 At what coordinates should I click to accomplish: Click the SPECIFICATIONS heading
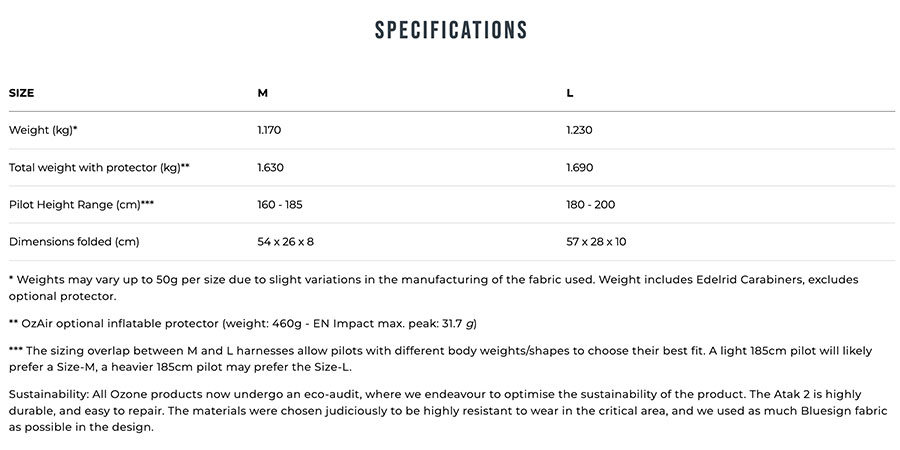450,29
